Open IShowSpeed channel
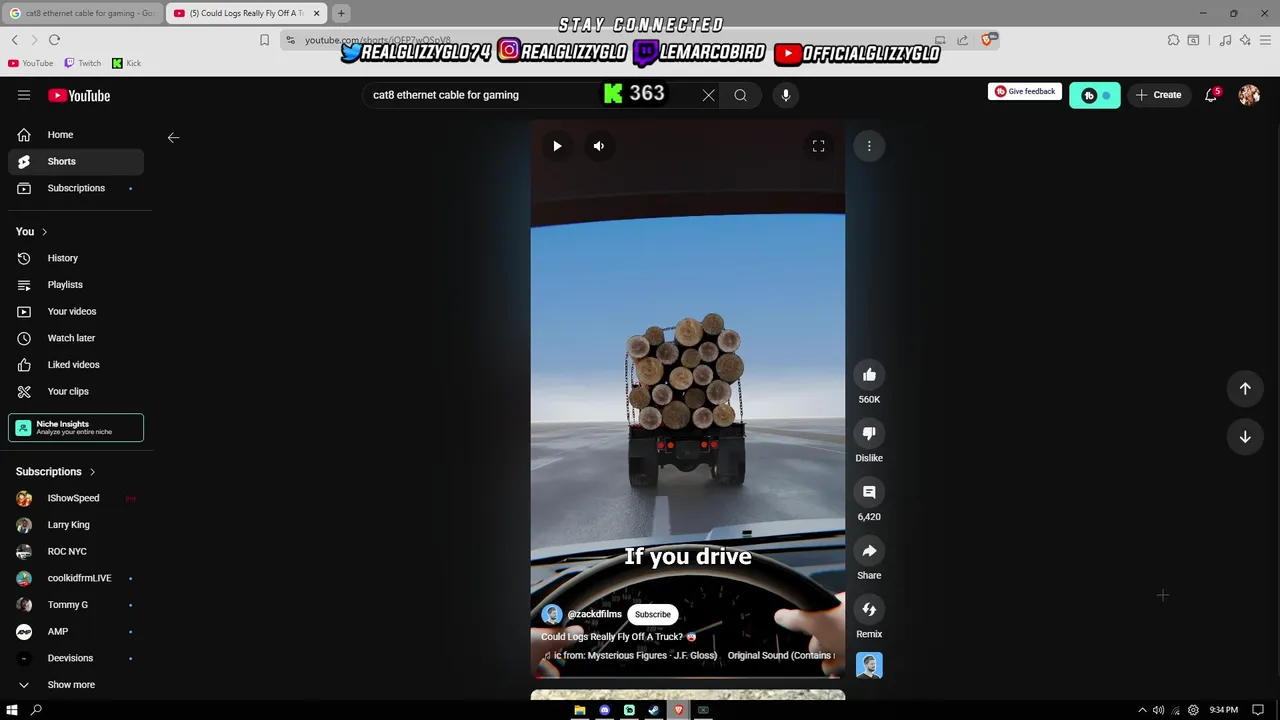The height and width of the screenshot is (720, 1280). click(x=76, y=498)
